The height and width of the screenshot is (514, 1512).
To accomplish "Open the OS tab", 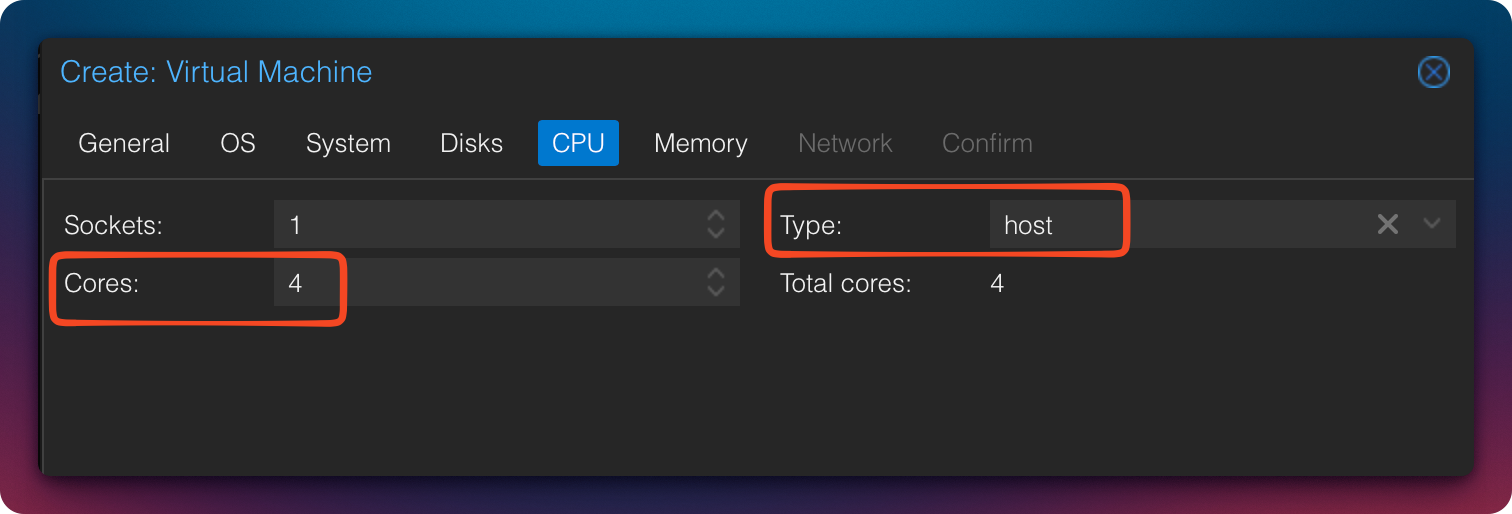I will pos(238,143).
